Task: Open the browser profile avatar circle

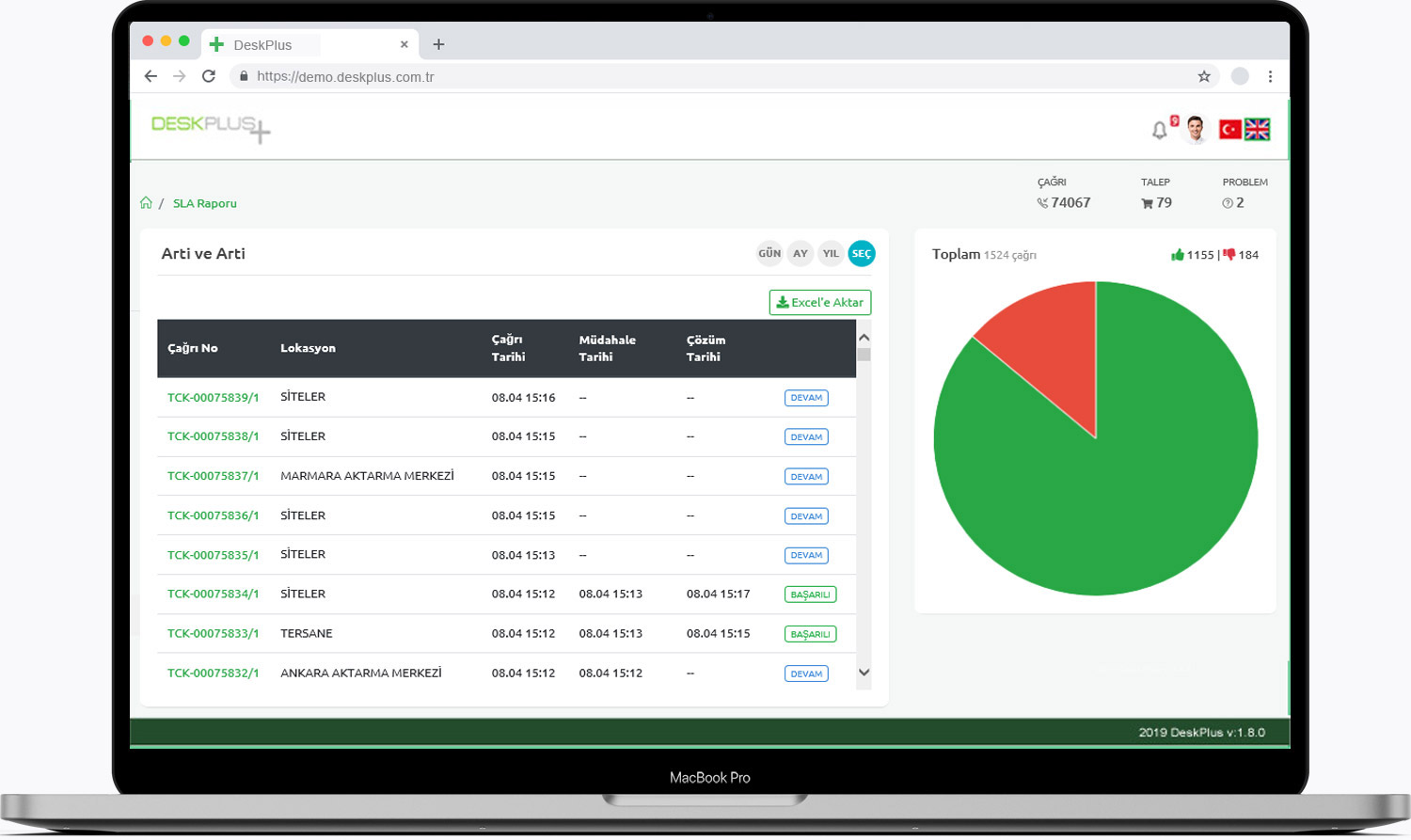Action: pos(1240,76)
